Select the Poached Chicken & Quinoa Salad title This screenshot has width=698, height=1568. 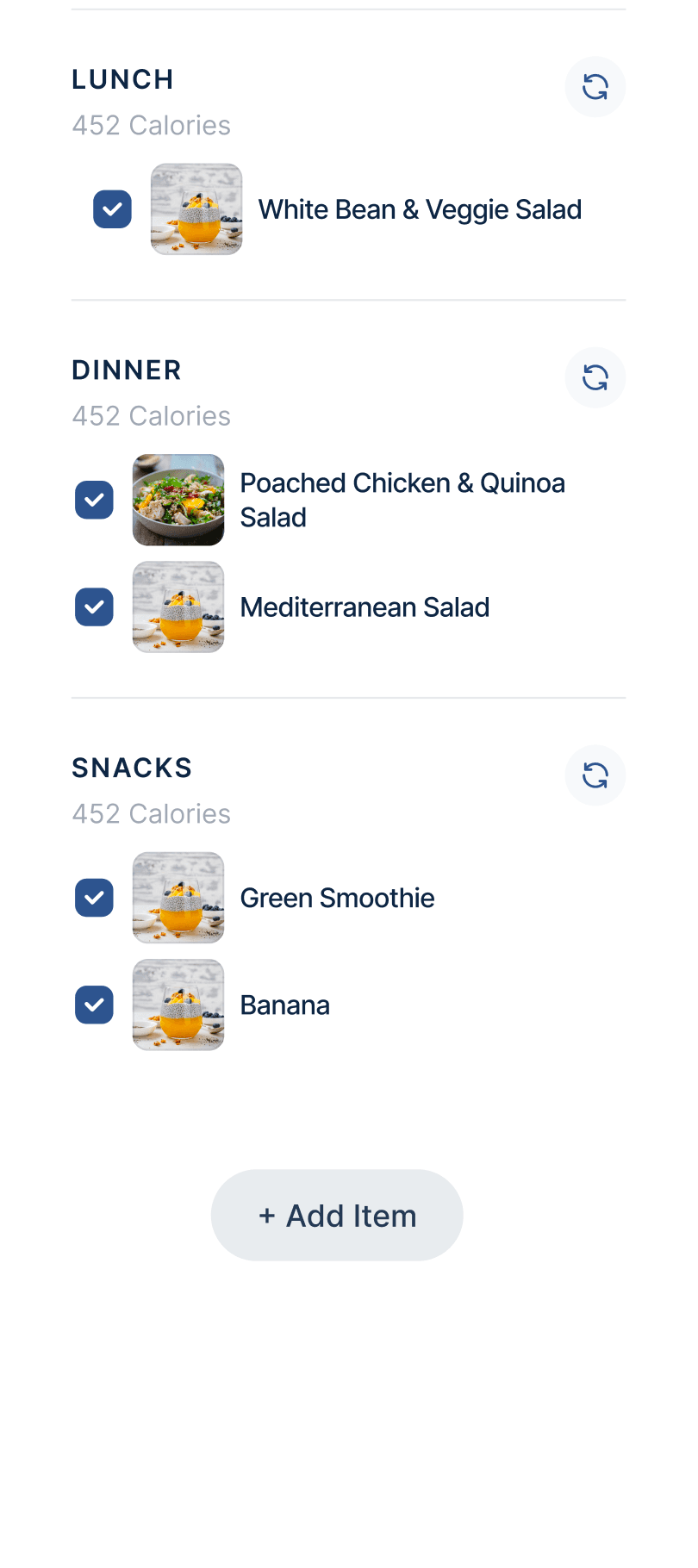[402, 500]
